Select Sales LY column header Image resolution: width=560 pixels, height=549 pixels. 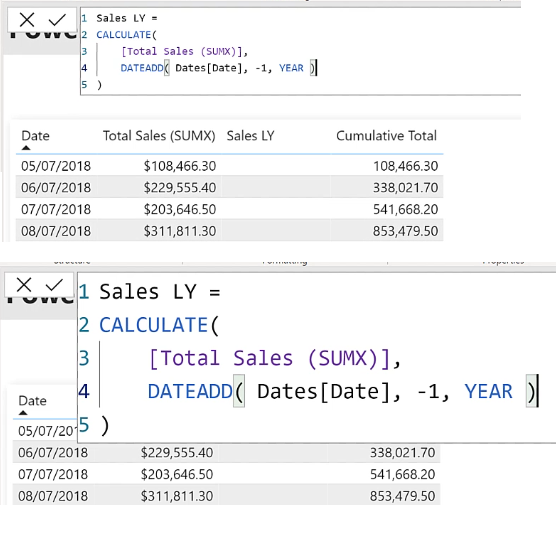(250, 136)
